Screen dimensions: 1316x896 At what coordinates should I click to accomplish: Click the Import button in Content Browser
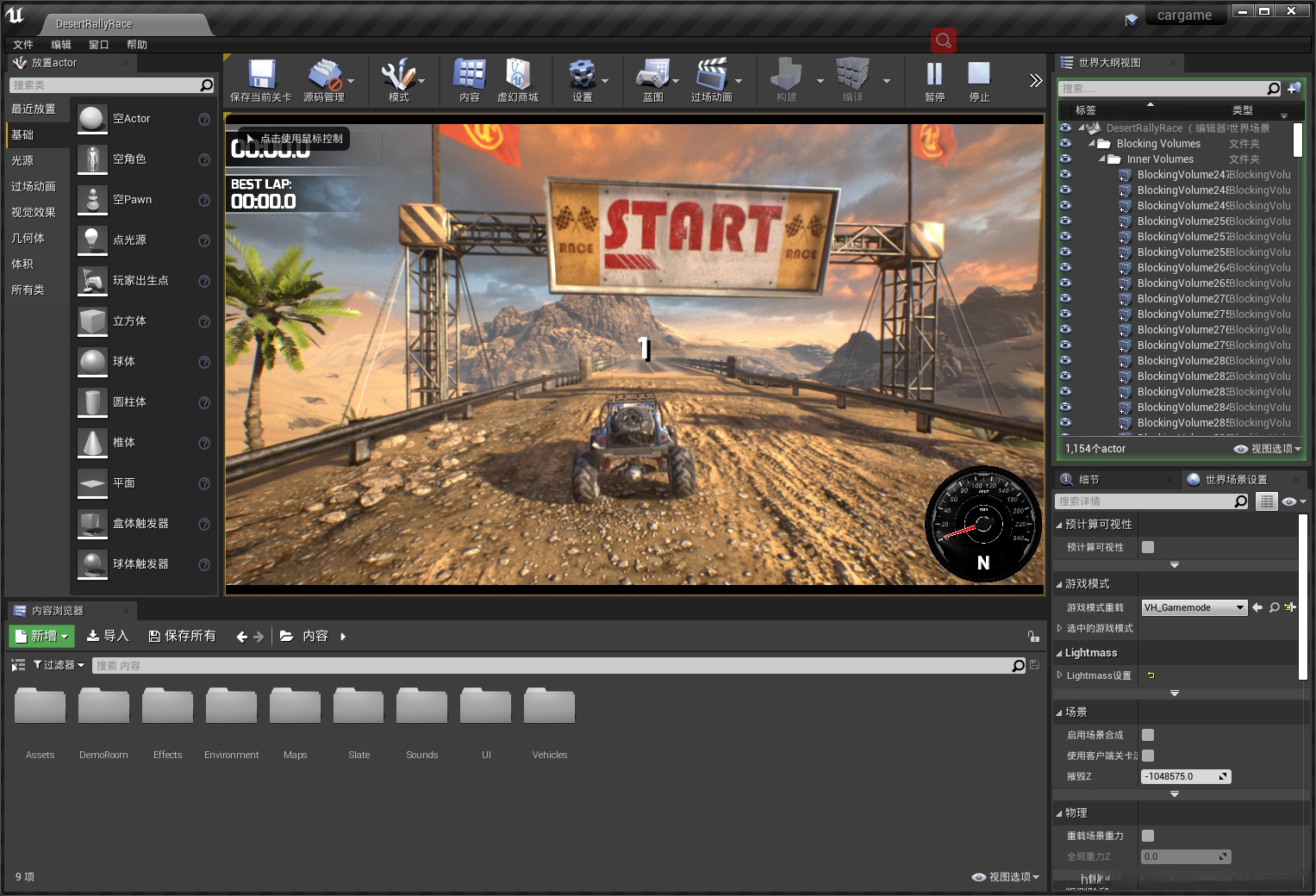click(108, 636)
